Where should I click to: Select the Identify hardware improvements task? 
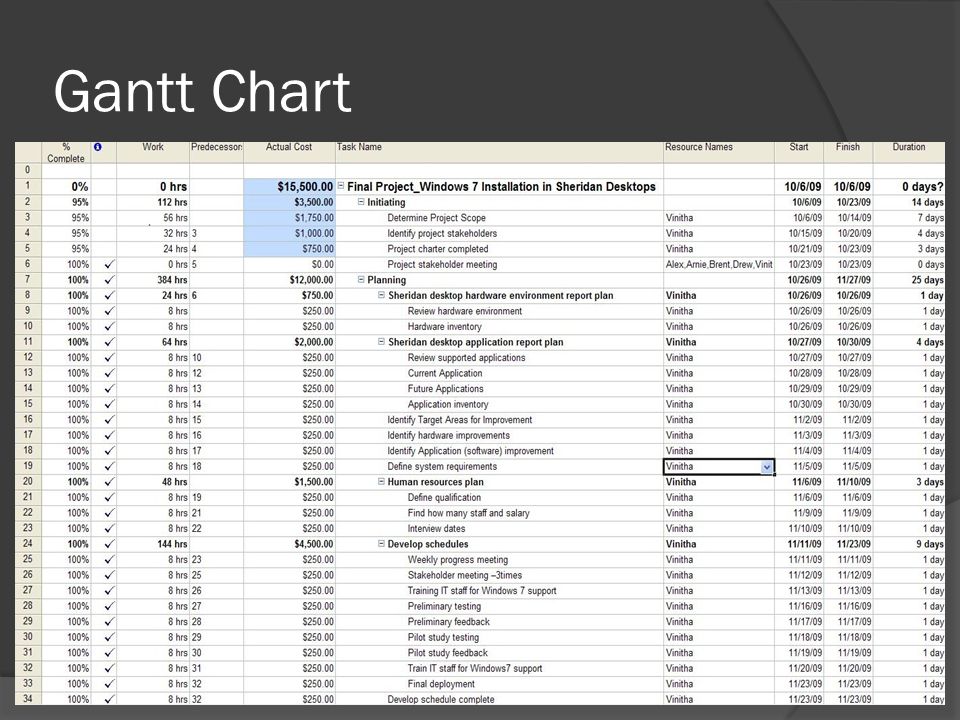coord(448,435)
